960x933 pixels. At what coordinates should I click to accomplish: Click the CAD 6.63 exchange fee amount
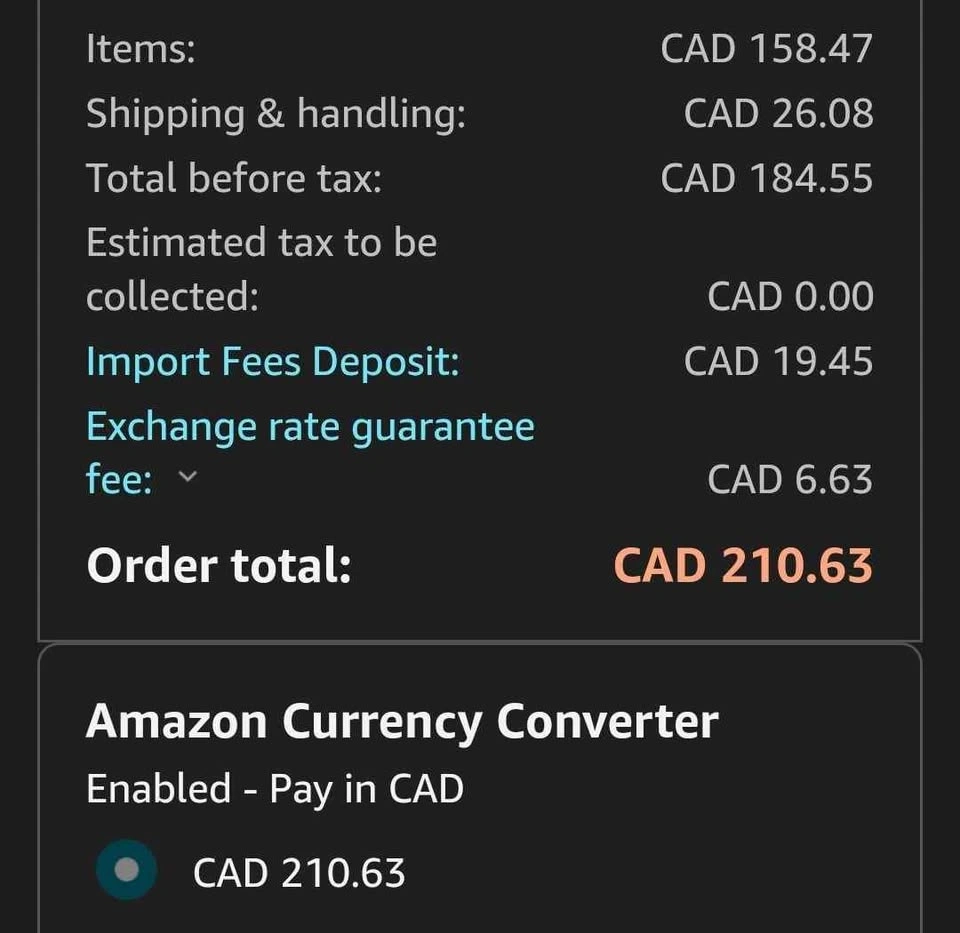(790, 480)
